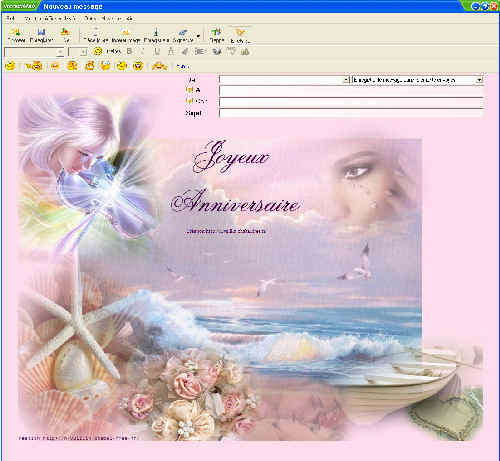This screenshot has width=500, height=461.
Task: Click inside the Cc field
Action: coord(351,102)
